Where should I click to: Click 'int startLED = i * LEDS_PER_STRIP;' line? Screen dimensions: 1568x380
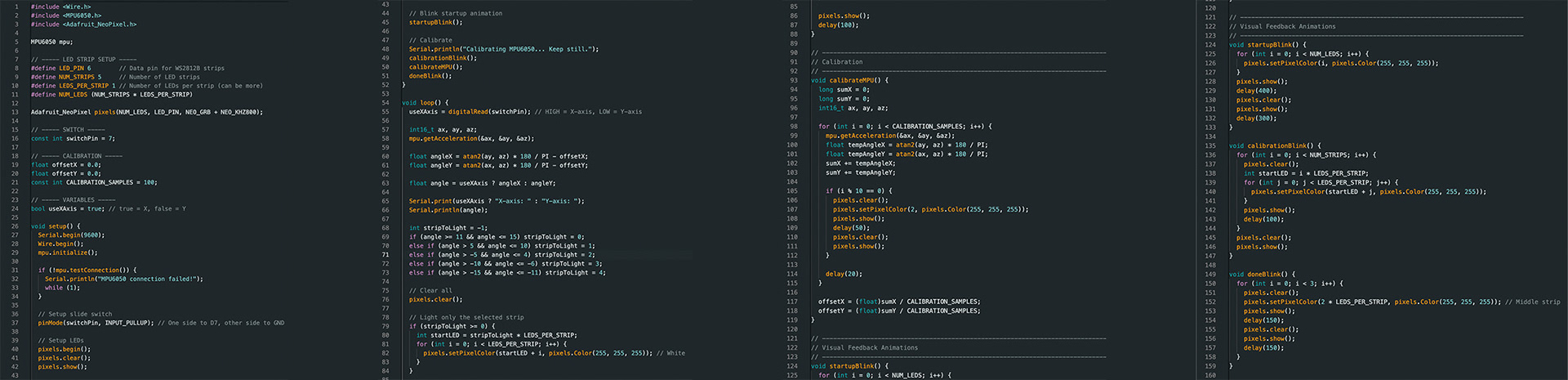[1306, 173]
